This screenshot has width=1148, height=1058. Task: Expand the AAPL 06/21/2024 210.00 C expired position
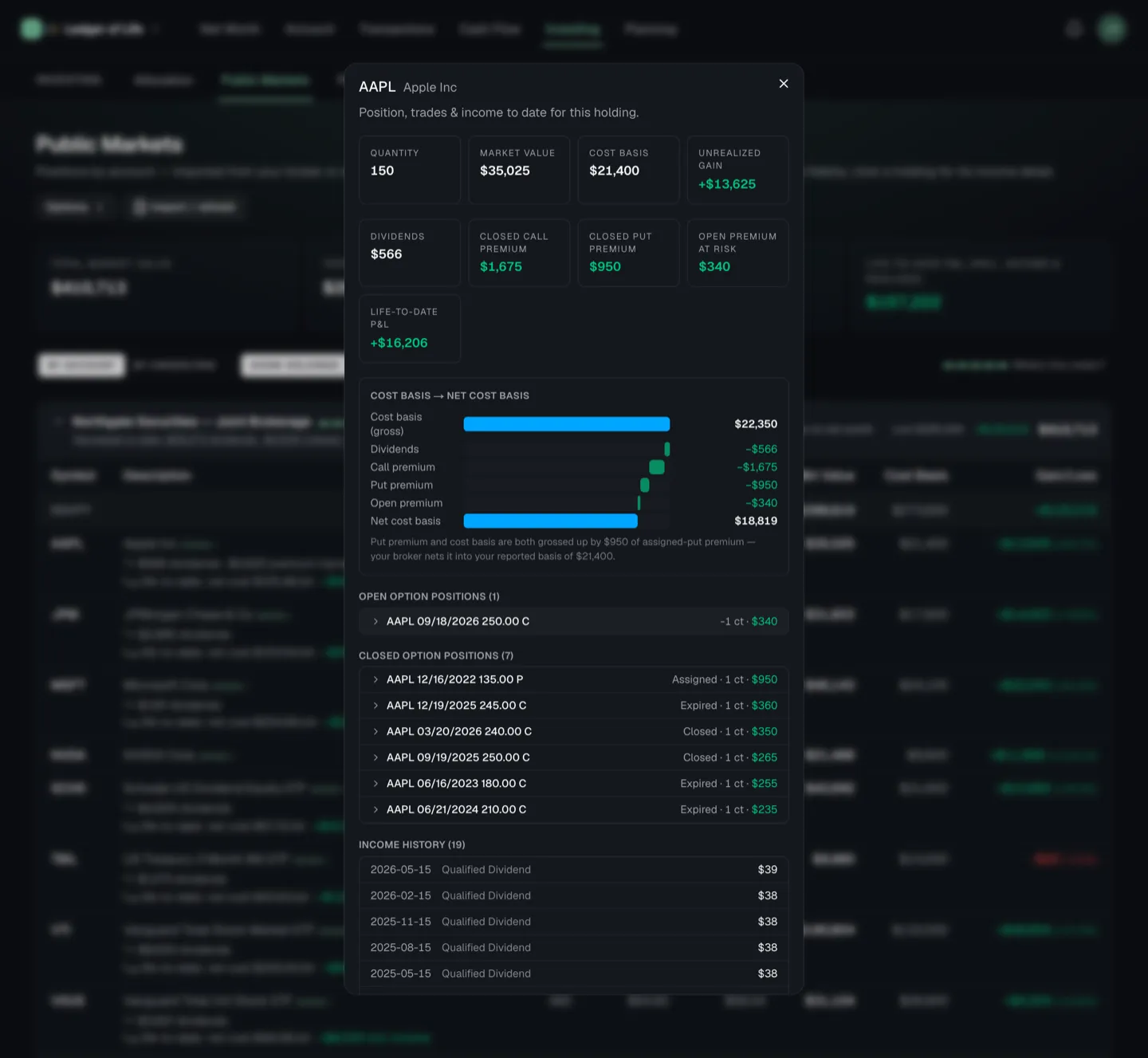tap(574, 809)
